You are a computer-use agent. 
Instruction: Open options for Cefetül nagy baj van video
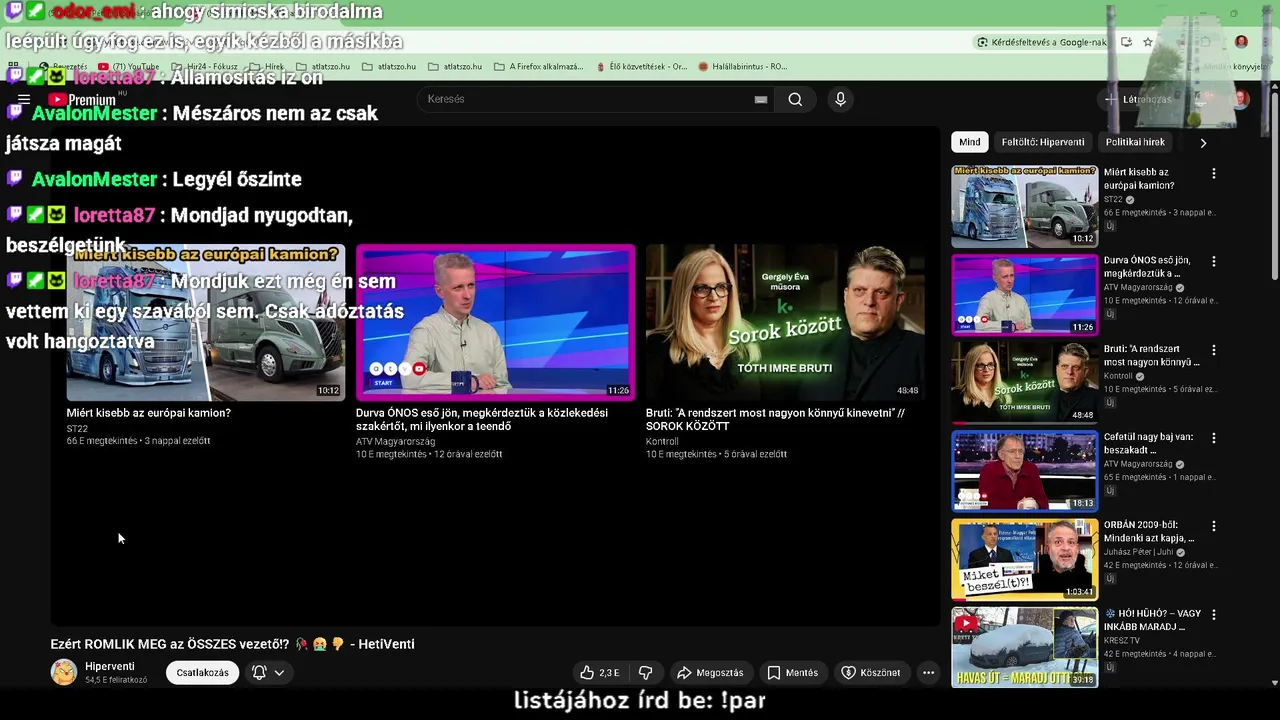click(x=1214, y=438)
